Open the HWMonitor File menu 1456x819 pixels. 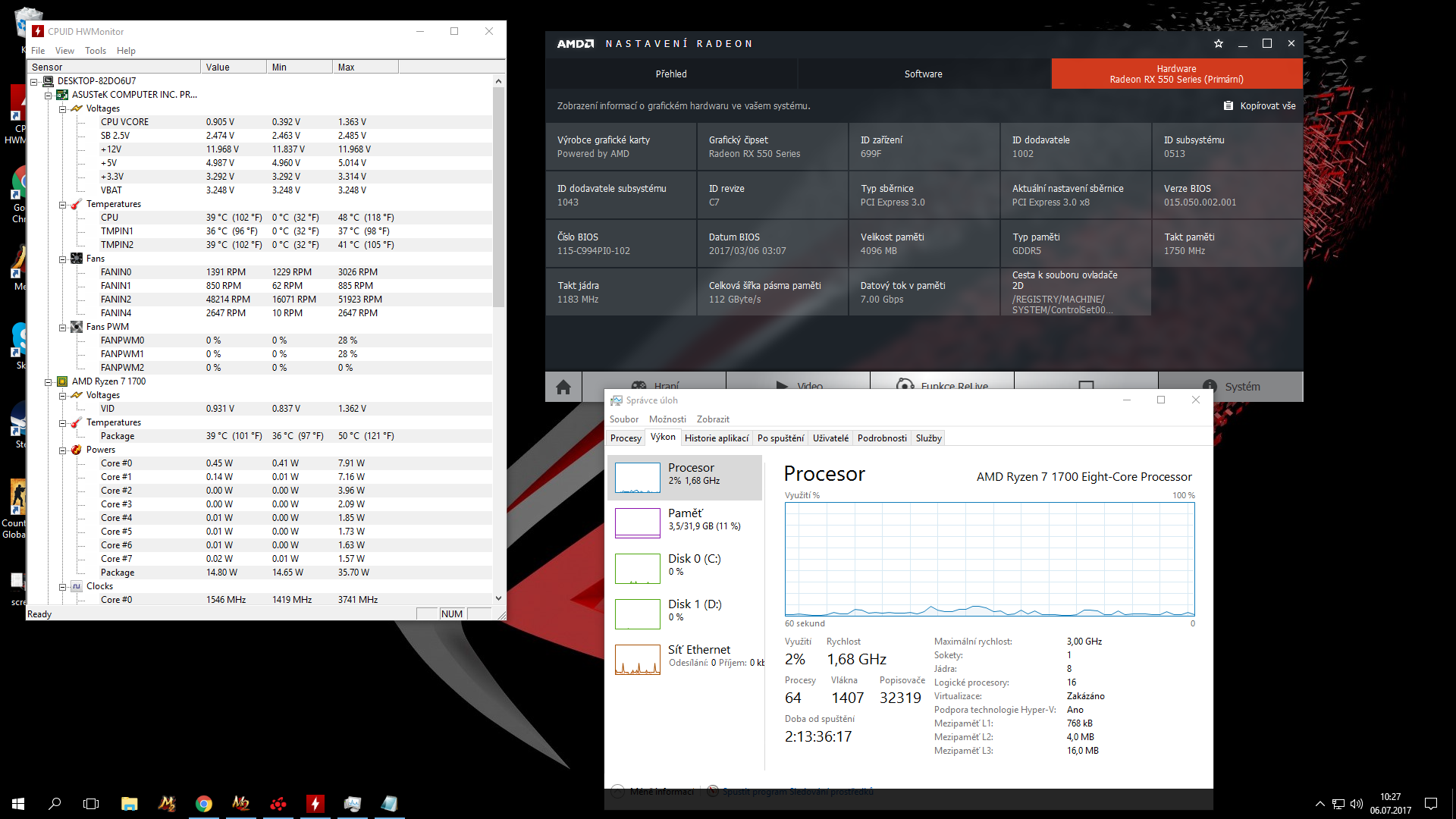[x=38, y=51]
